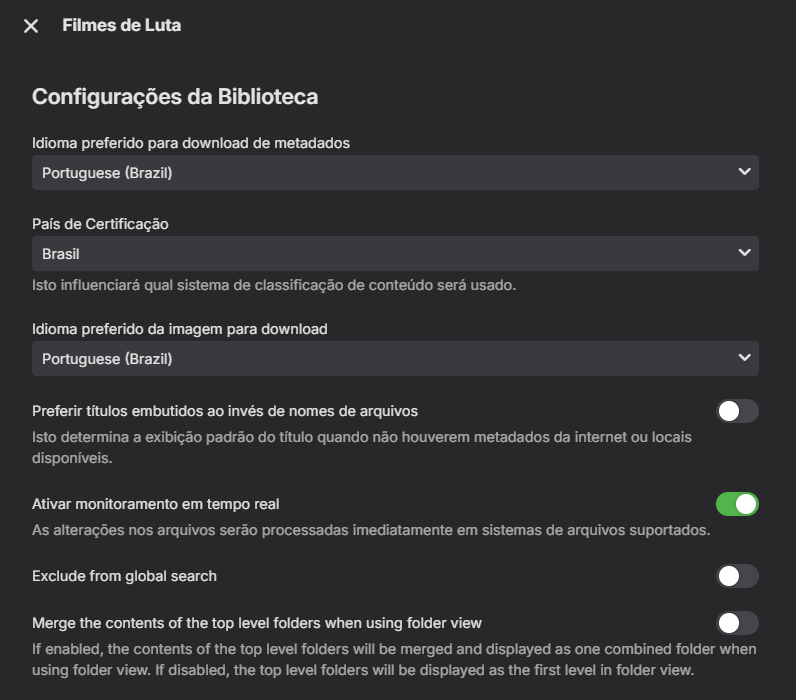Enable merging top level folders toggle
The width and height of the screenshot is (796, 700).
pyautogui.click(x=738, y=623)
